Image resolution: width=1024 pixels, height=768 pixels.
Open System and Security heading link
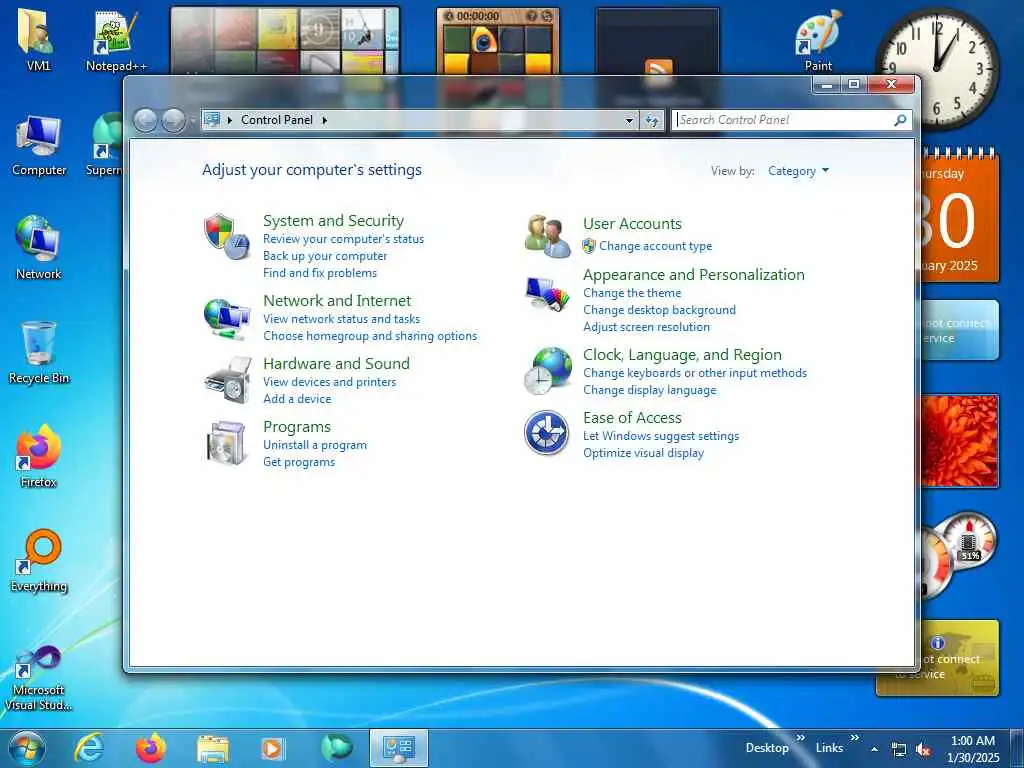(333, 221)
